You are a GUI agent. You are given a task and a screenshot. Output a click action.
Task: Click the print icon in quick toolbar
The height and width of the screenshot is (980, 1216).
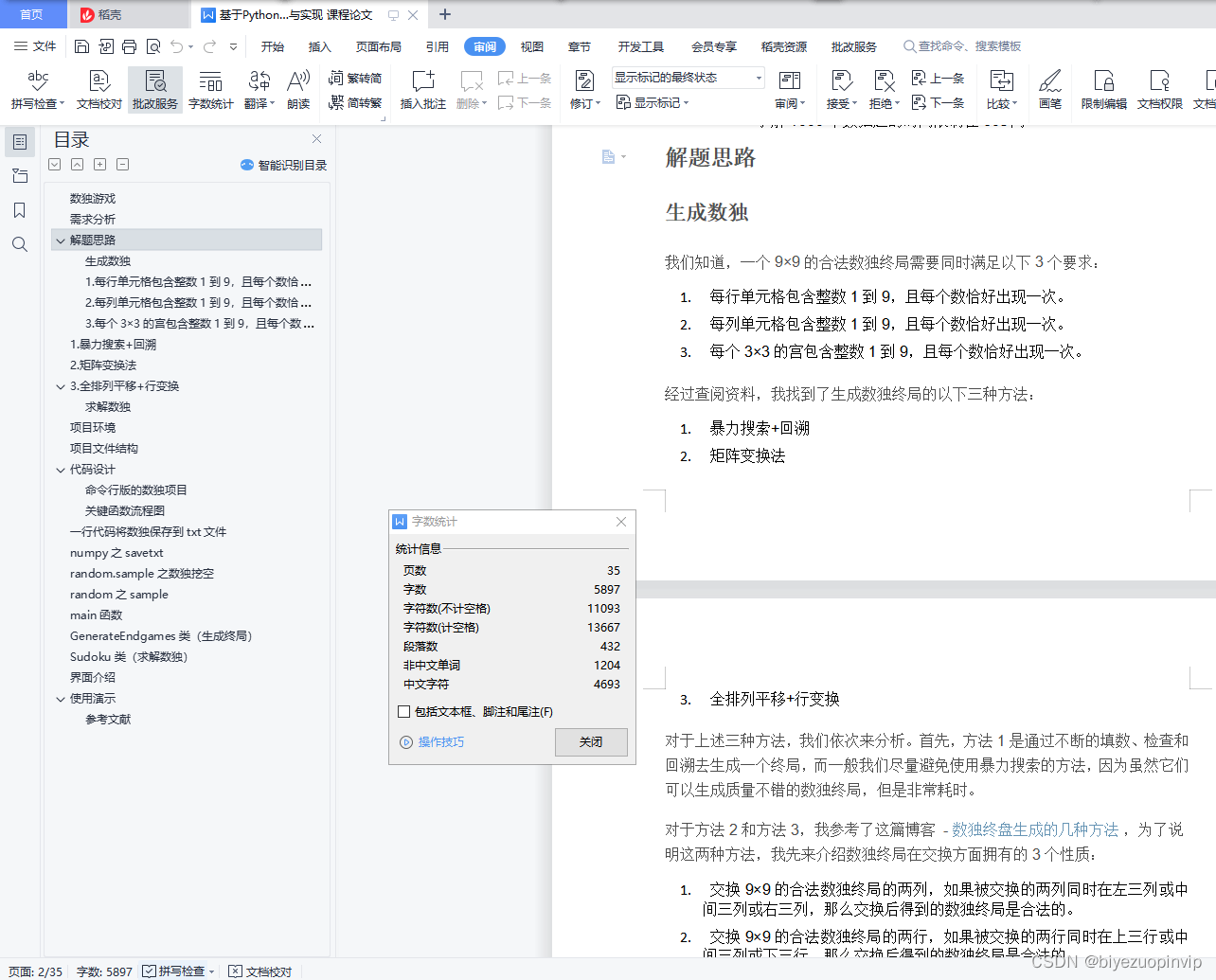pyautogui.click(x=129, y=46)
